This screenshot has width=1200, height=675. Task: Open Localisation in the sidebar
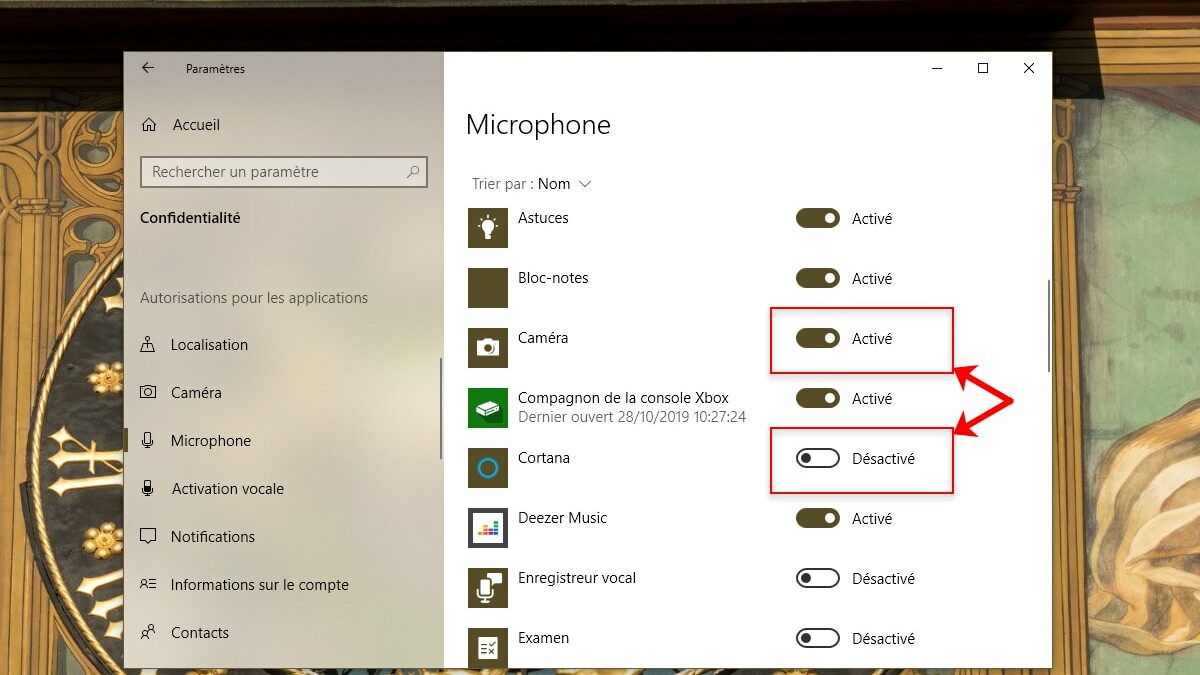click(209, 345)
